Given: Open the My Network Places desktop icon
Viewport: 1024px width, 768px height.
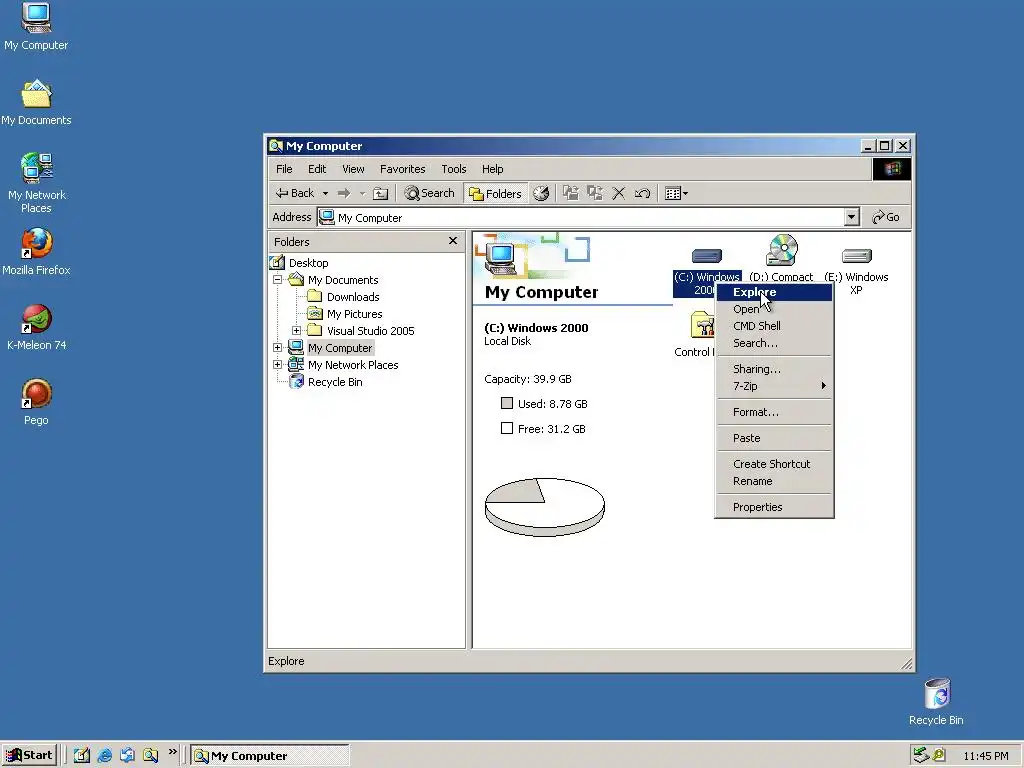Looking at the screenshot, I should [x=36, y=183].
